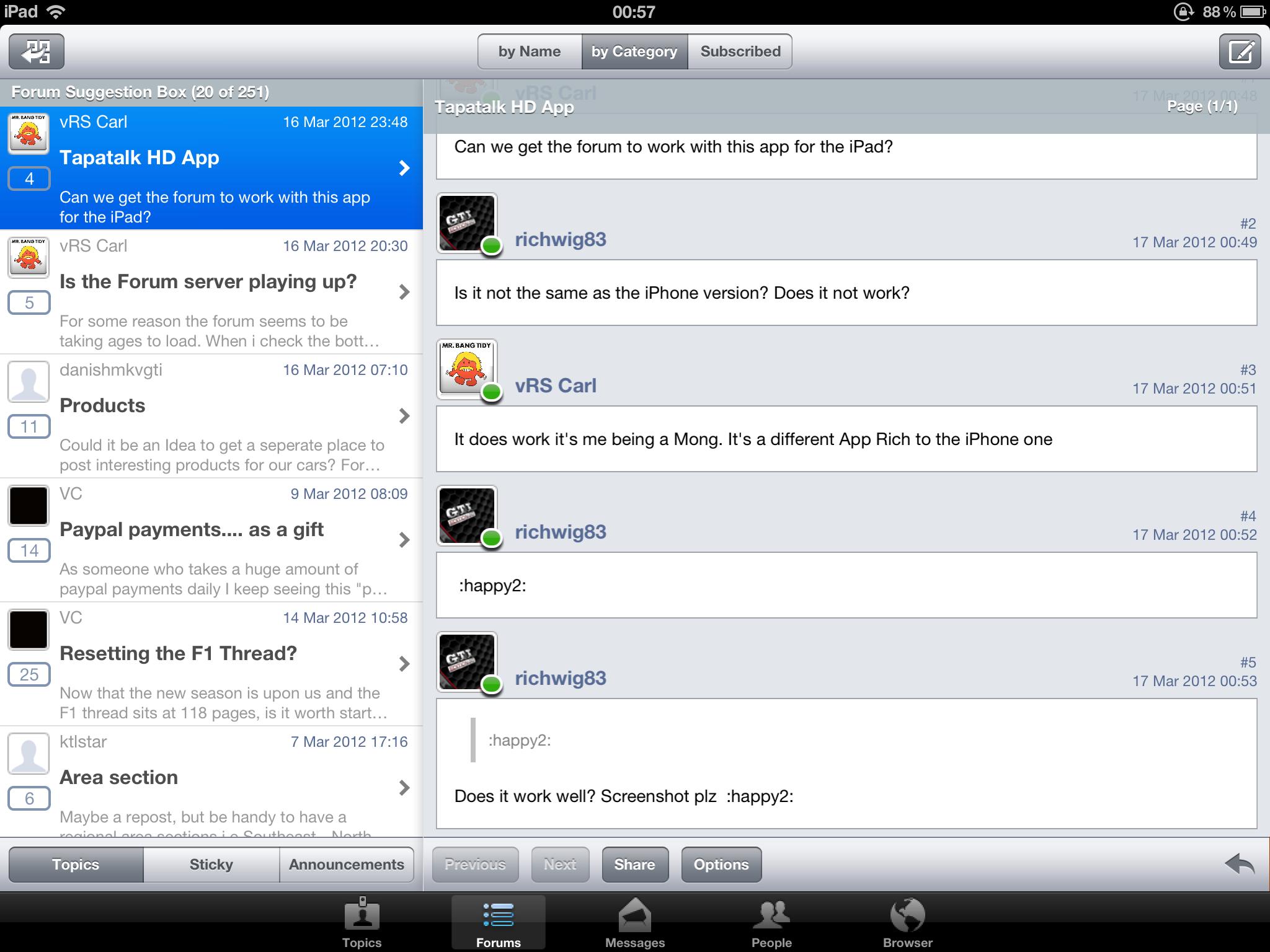The height and width of the screenshot is (952, 1270).
Task: Switch forum sorting to by Category
Action: coord(634,51)
